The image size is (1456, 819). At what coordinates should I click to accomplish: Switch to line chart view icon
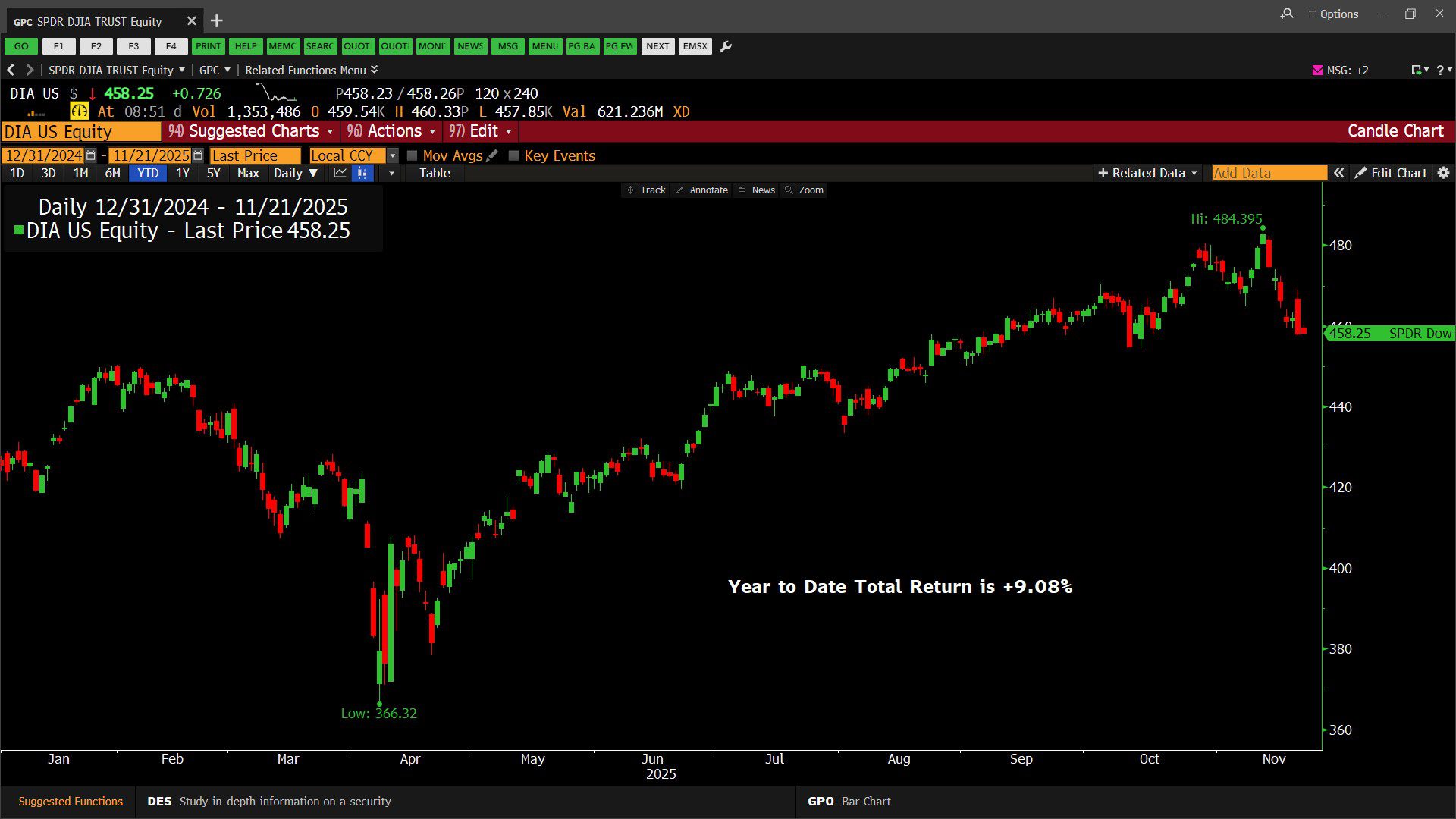pos(340,173)
